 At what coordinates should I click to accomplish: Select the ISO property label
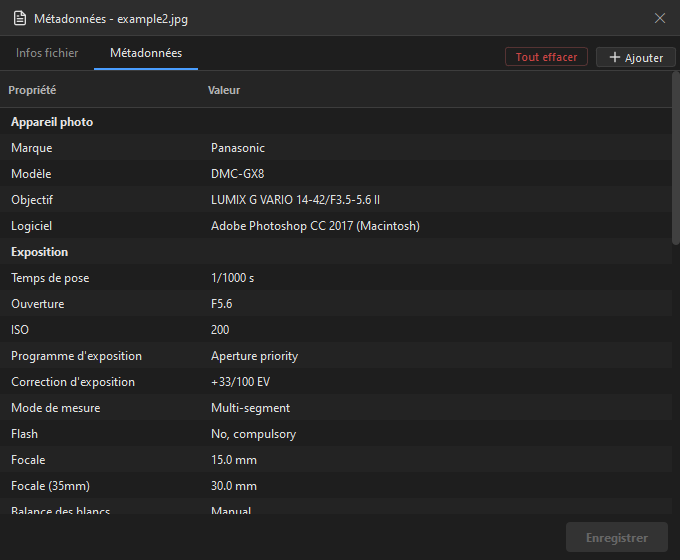click(20, 330)
